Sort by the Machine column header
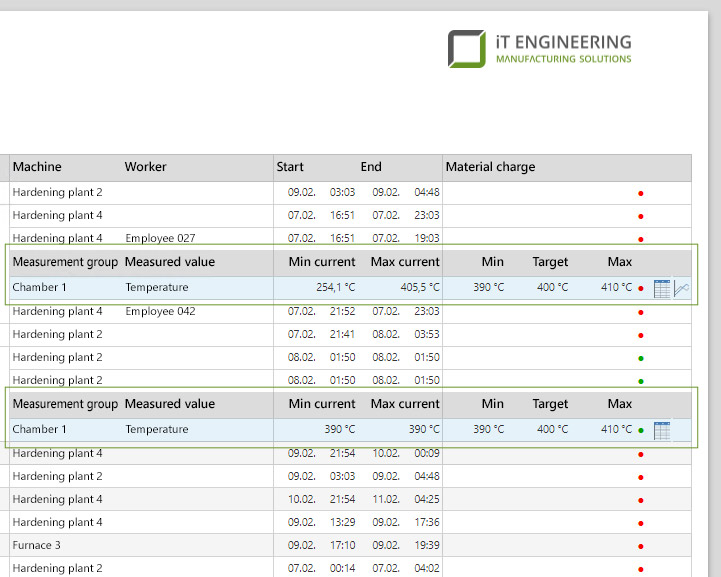Image resolution: width=721 pixels, height=577 pixels. pos(37,167)
